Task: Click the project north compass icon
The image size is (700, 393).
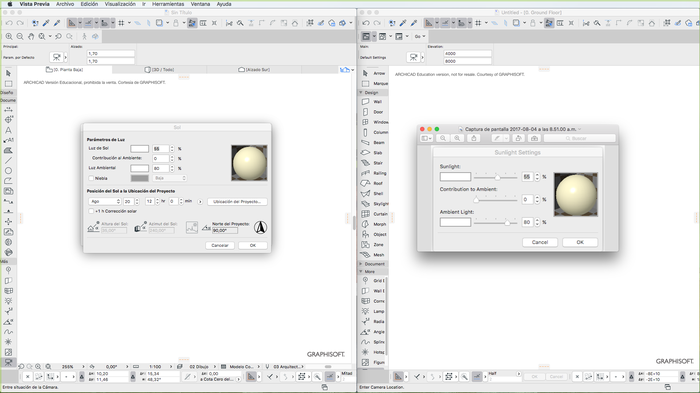Action: (260, 227)
